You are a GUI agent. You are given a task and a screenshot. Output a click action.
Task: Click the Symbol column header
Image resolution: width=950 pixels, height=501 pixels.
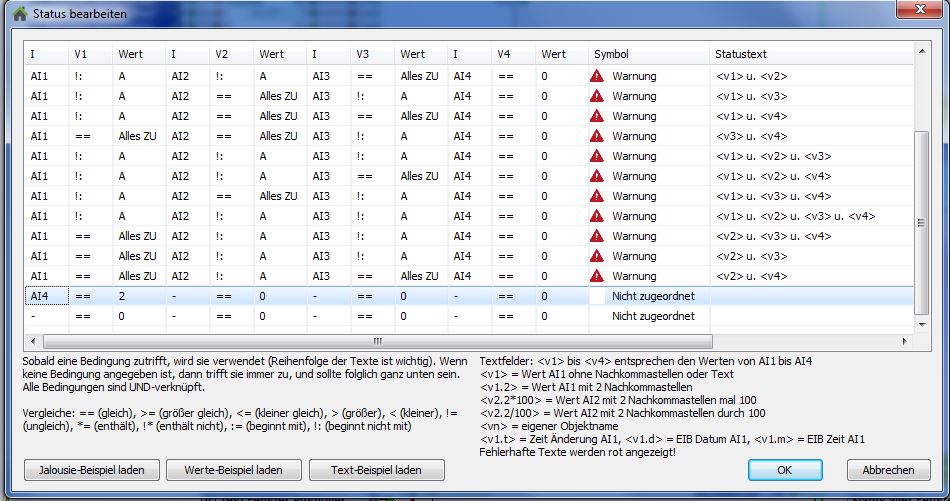click(611, 53)
